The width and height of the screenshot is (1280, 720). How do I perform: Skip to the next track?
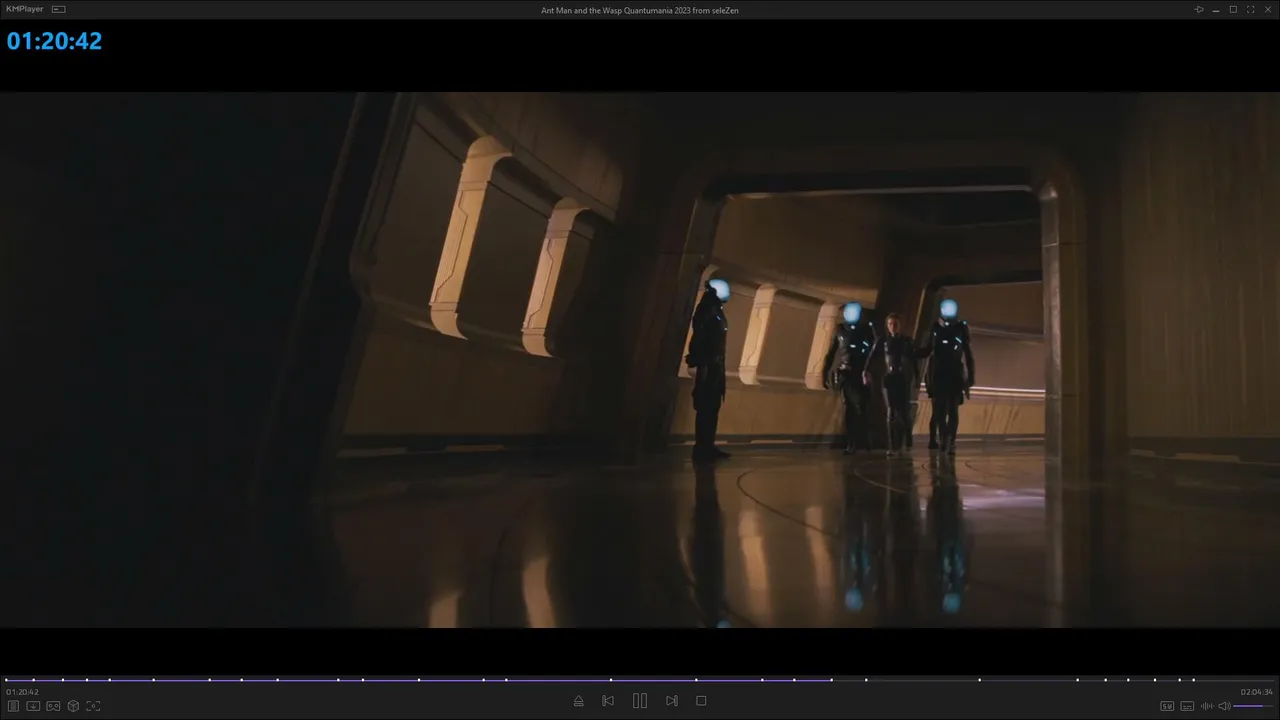[672, 701]
